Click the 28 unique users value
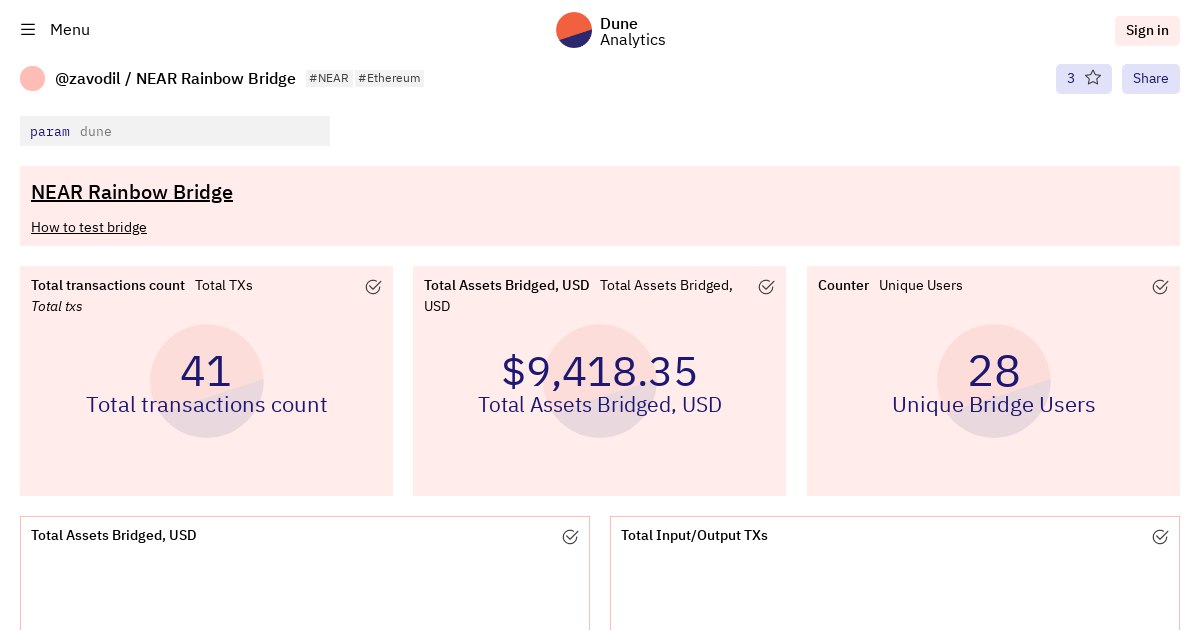 [x=994, y=371]
